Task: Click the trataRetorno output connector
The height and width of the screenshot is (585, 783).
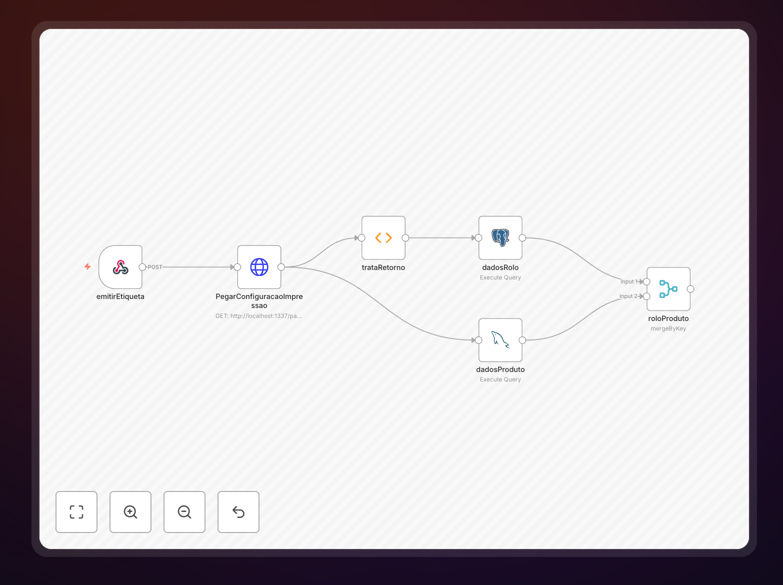Action: pyautogui.click(x=405, y=238)
